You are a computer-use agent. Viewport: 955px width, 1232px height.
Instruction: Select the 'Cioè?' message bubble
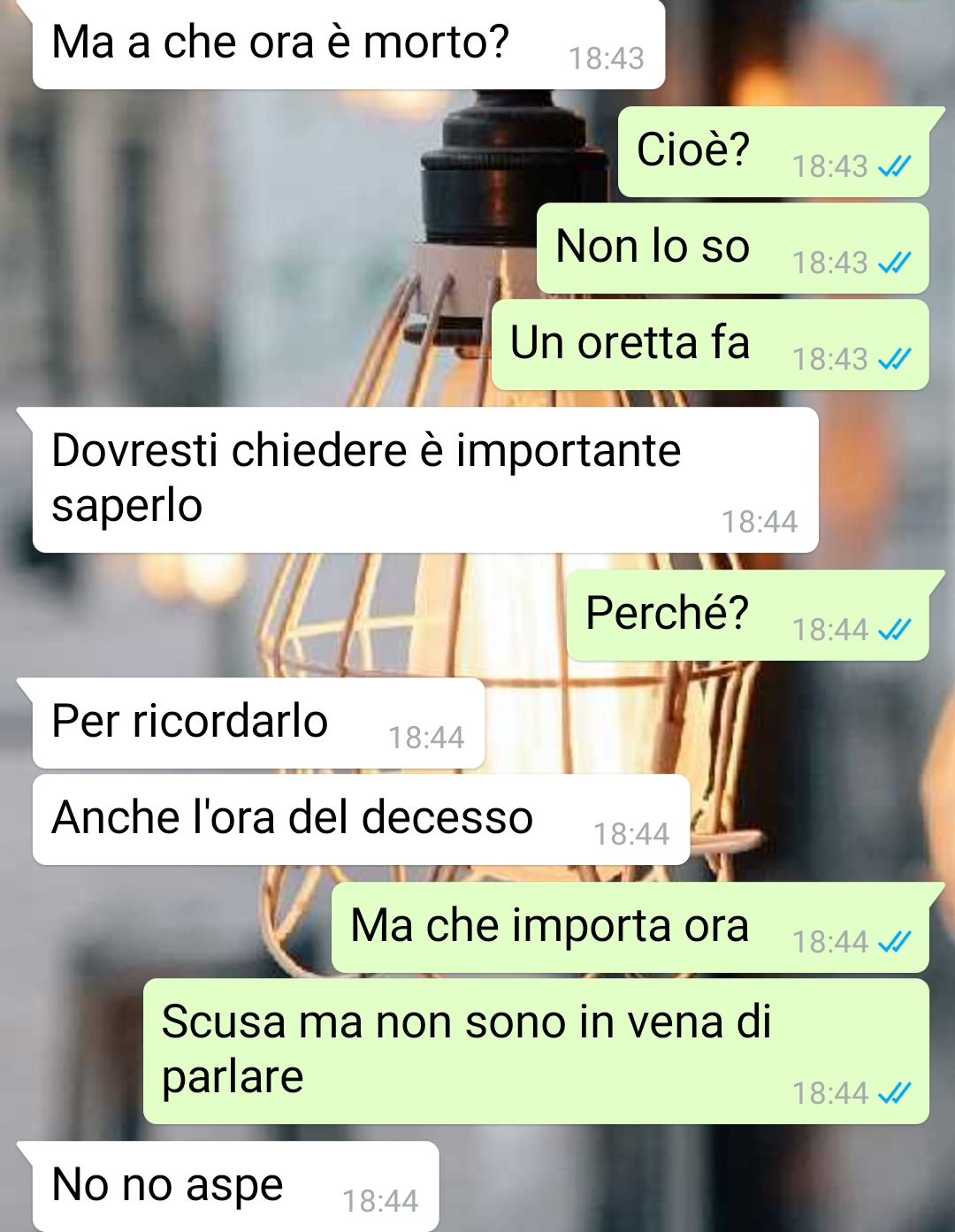tap(774, 152)
